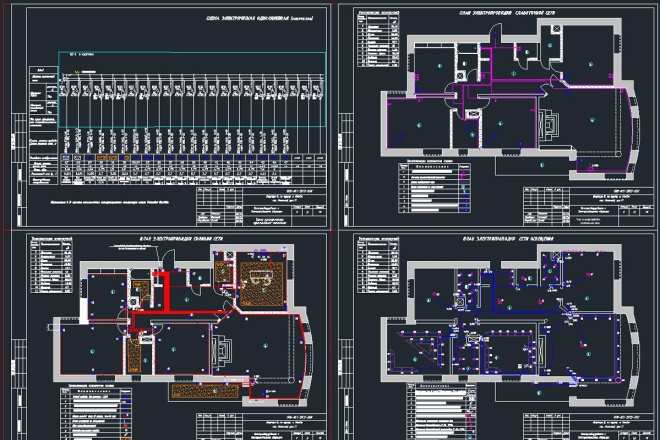Select the title block of blue lighting sheet
This screenshot has width=660, height=440.
(x=590, y=420)
